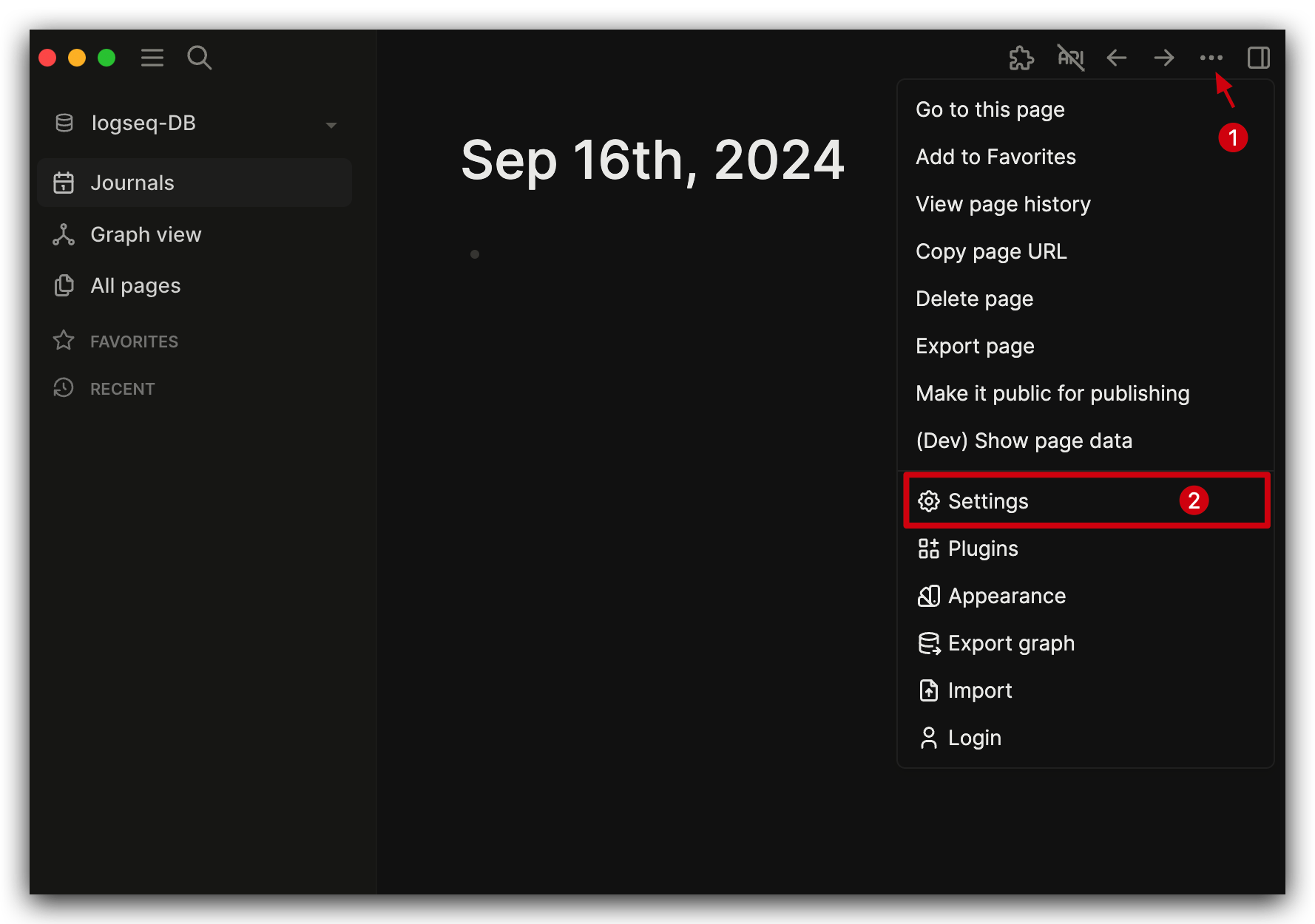Open the plugins puzzle icon in toolbar
The height and width of the screenshot is (924, 1315).
coord(1021,58)
